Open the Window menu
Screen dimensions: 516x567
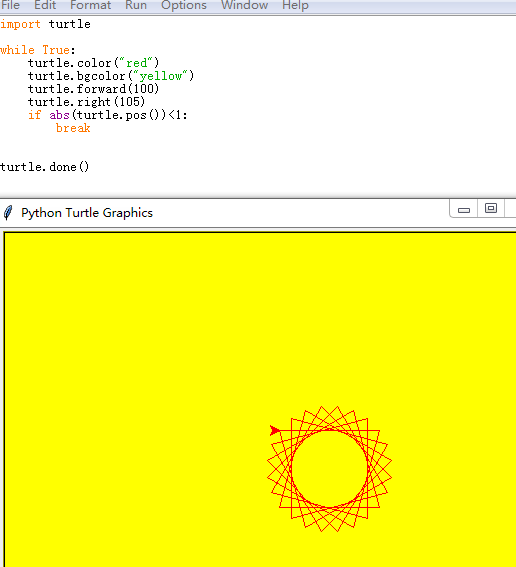coord(244,5)
